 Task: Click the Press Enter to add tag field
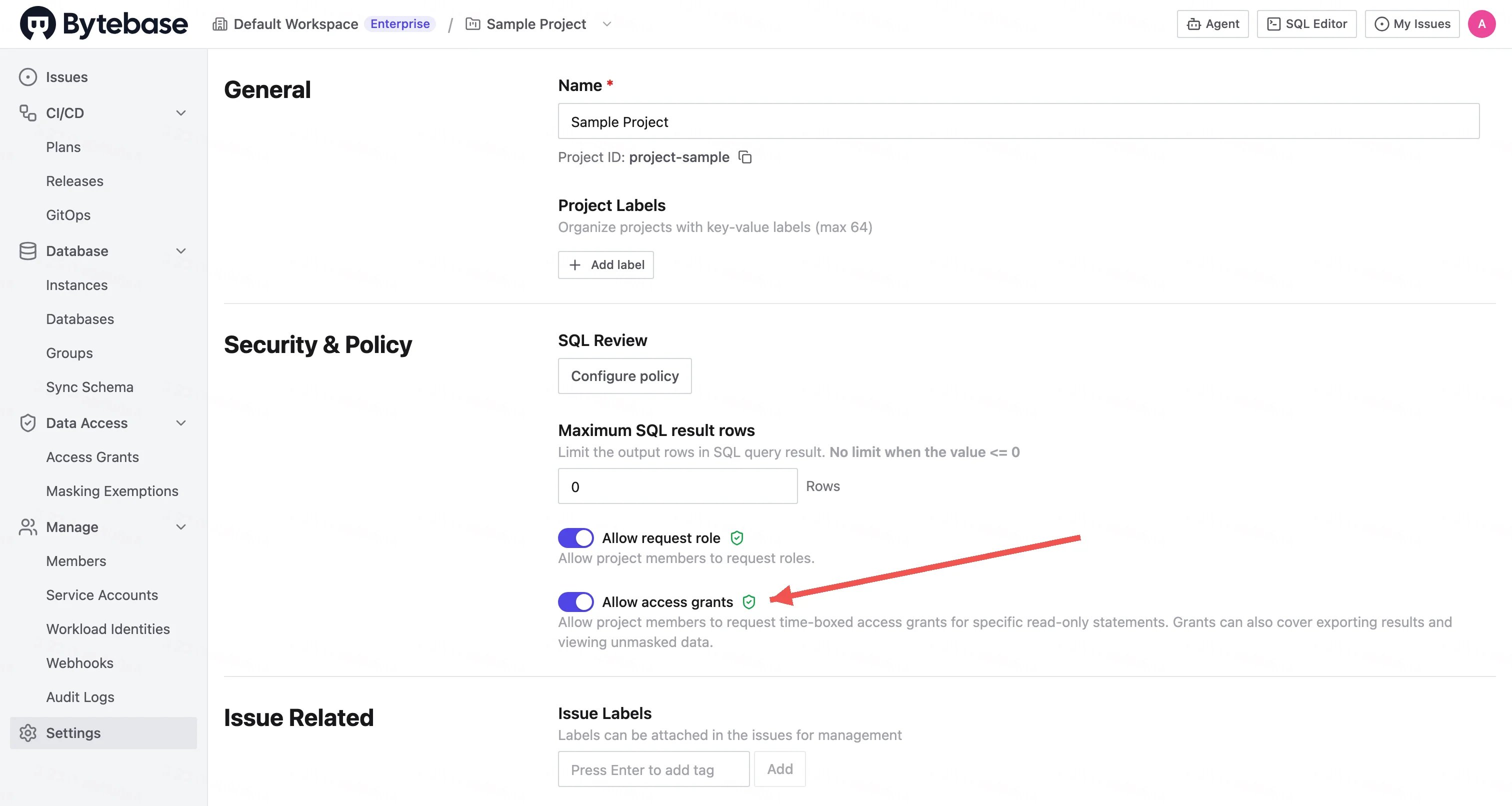click(653, 769)
